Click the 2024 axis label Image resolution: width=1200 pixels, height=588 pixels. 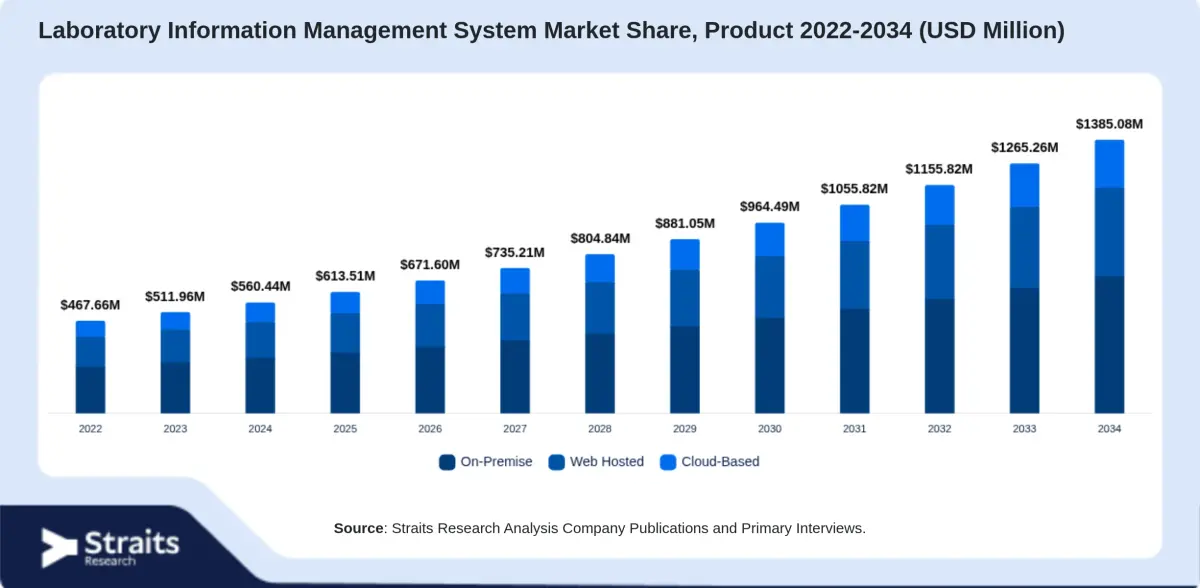click(x=260, y=428)
